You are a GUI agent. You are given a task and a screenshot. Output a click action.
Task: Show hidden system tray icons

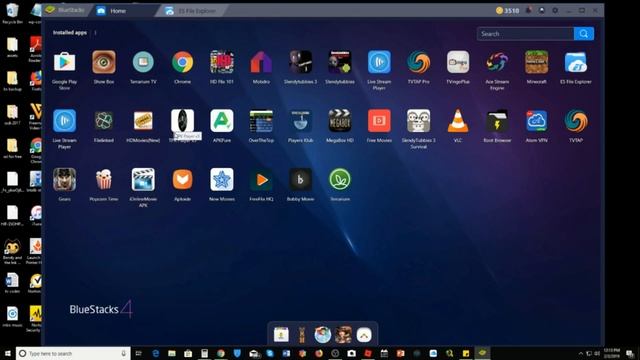(580, 353)
